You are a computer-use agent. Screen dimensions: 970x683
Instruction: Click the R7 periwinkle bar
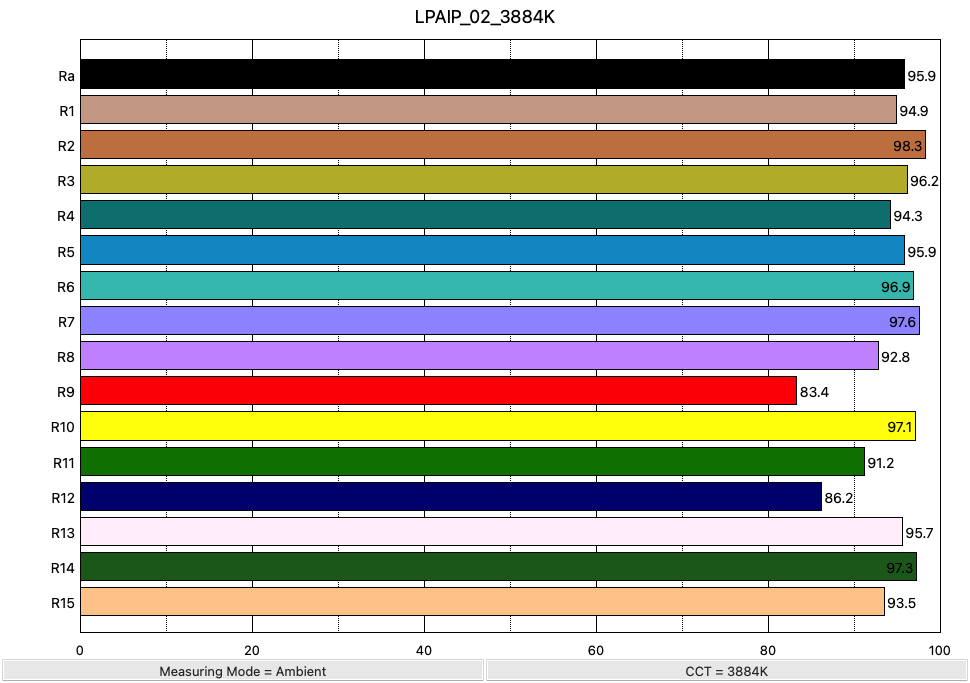click(x=500, y=320)
